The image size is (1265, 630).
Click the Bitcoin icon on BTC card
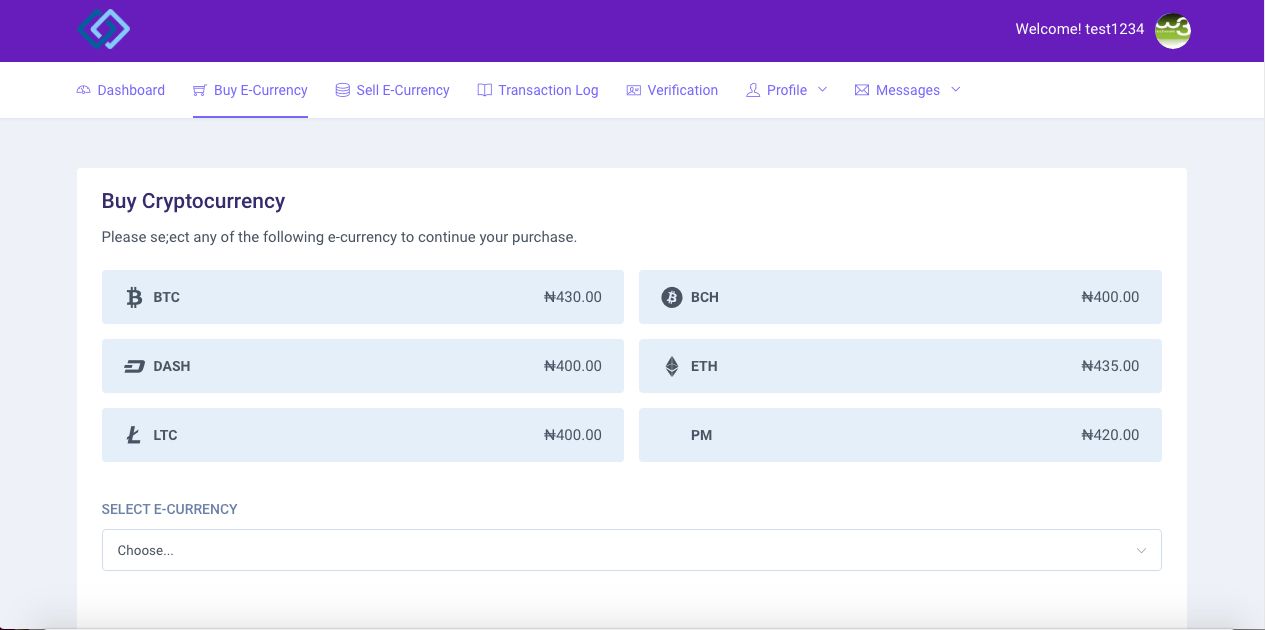pos(134,297)
